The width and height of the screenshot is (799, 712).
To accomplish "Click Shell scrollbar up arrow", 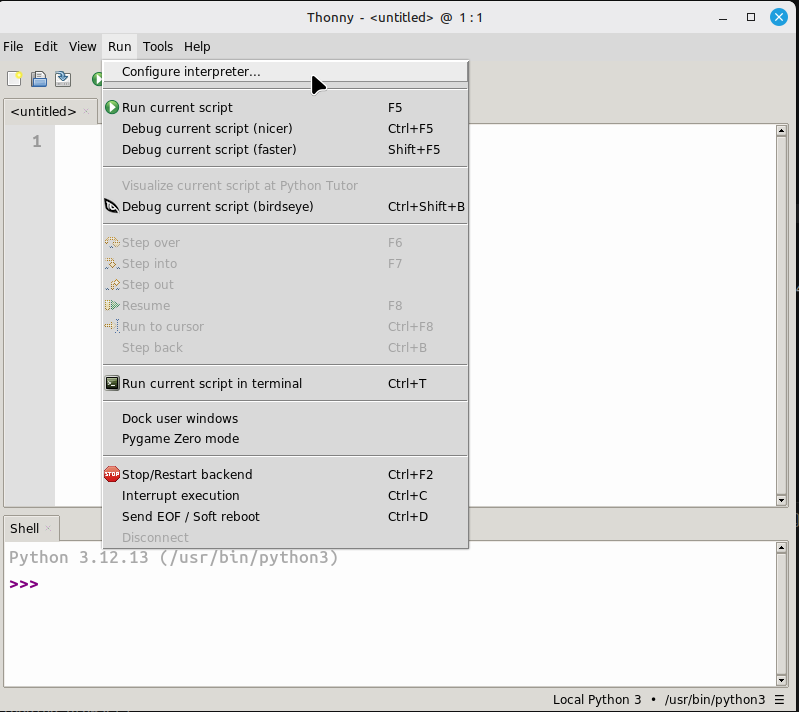I will tap(781, 548).
